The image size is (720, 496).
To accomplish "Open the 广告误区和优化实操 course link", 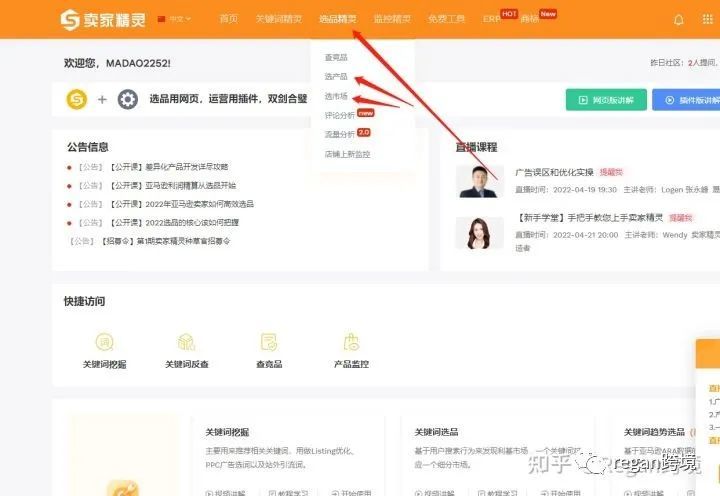I will pos(554,172).
